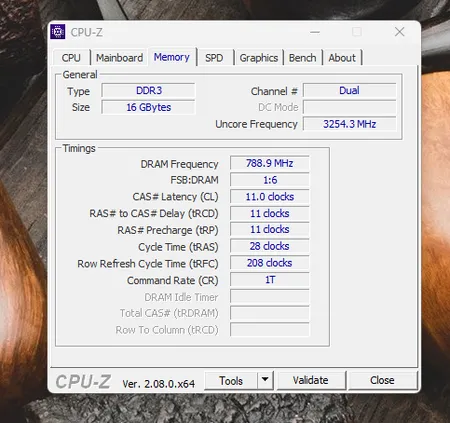Click the CAS# Latency (CL) label

[175, 197]
